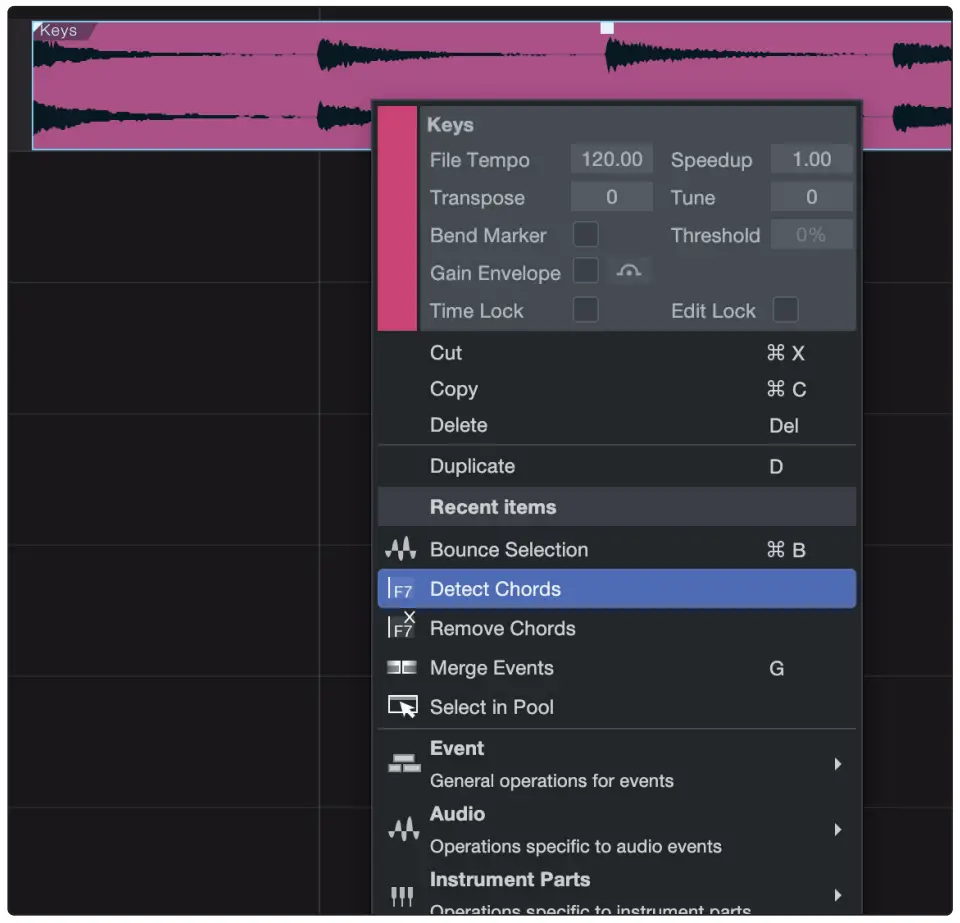
Task: Choose Delete from the context menu
Action: pyautogui.click(x=617, y=425)
